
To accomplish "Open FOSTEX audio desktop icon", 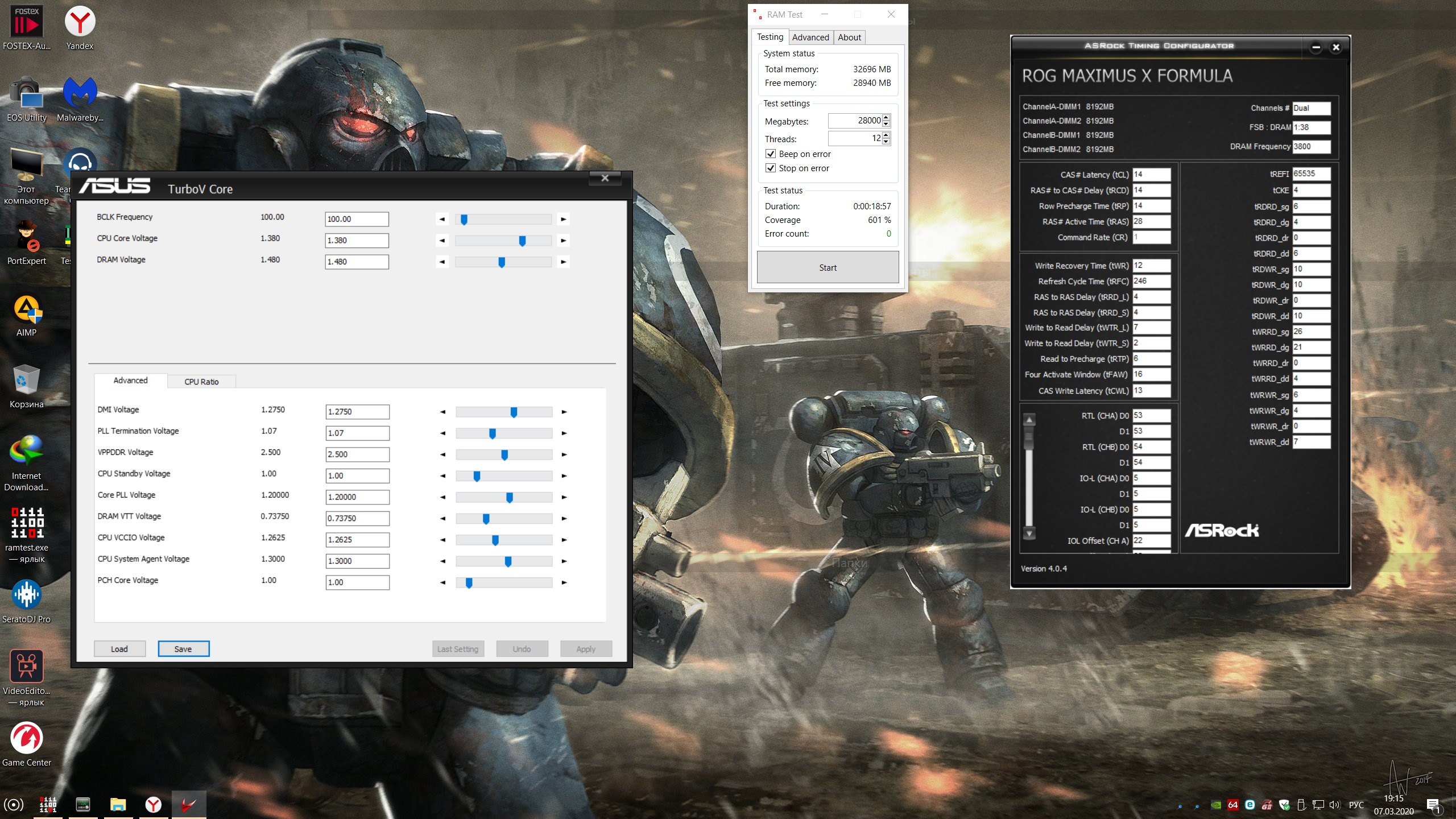I will click(x=27, y=23).
